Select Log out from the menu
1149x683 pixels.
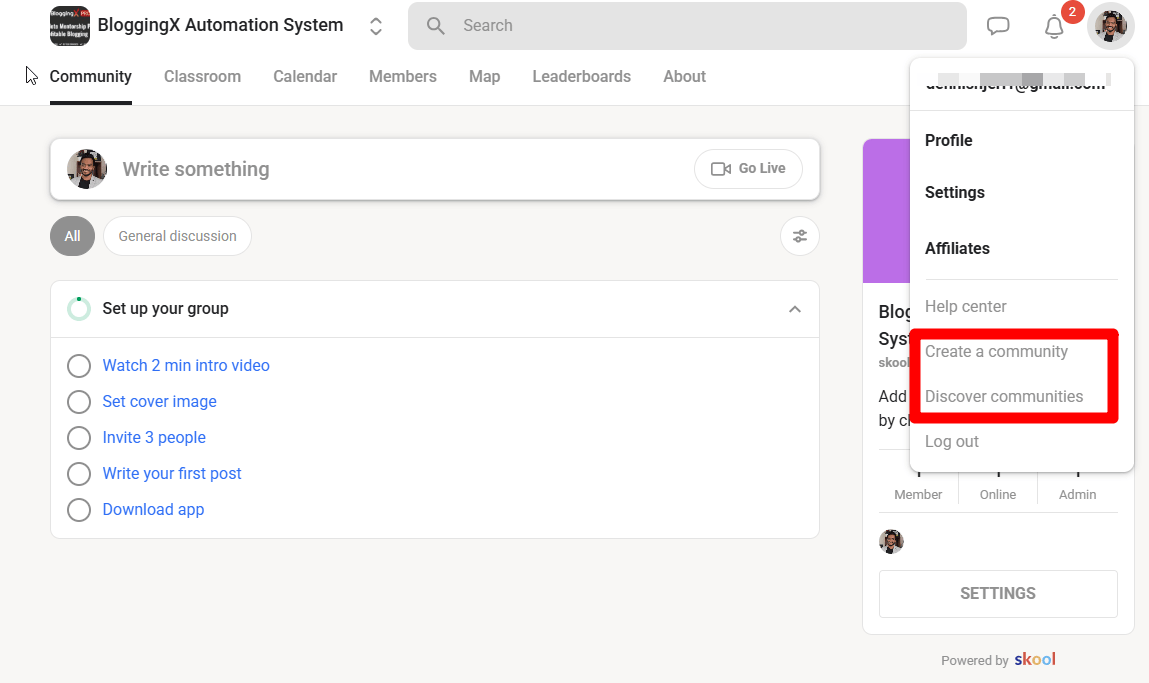point(952,441)
